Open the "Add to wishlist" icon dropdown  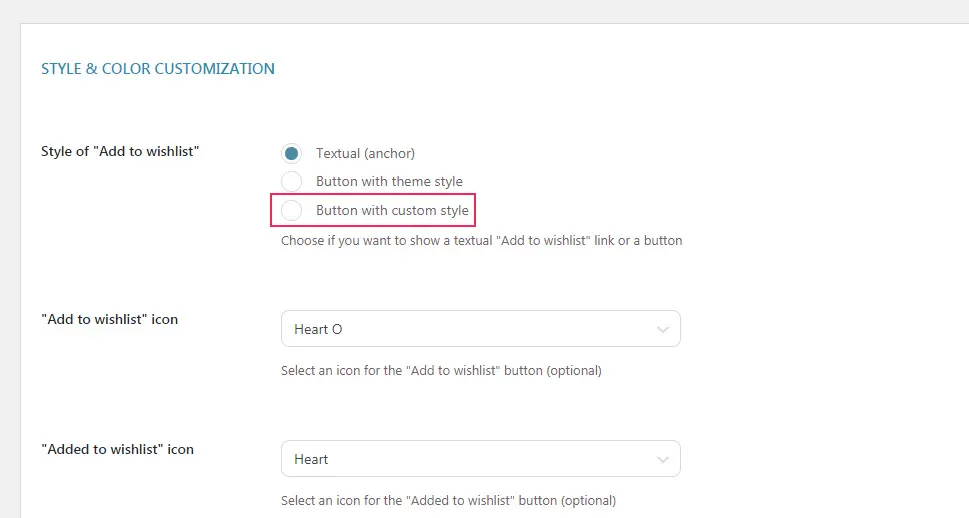481,329
